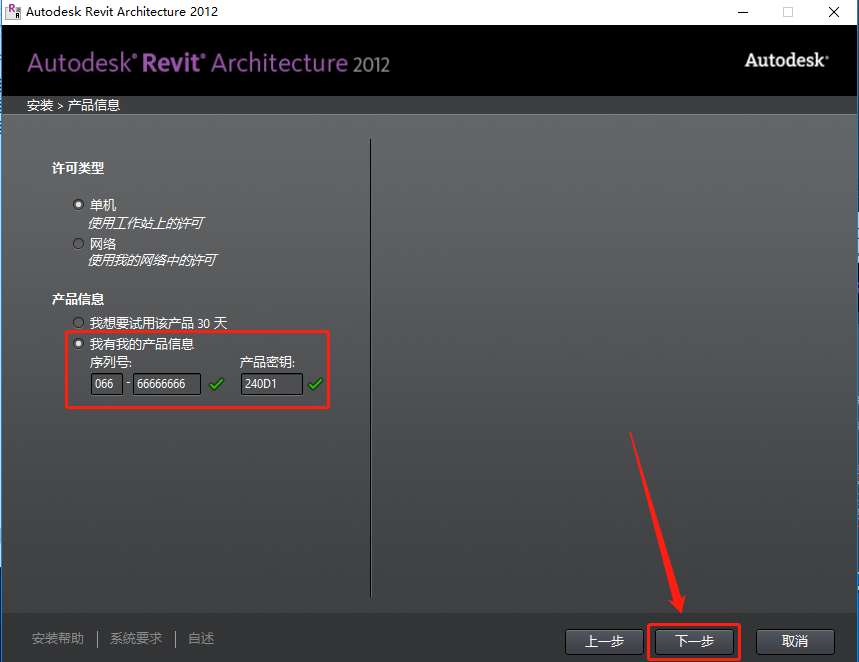Click the Autodesk Revit Architecture 2012 banner title
Screen dimensions: 859x662
(x=208, y=63)
